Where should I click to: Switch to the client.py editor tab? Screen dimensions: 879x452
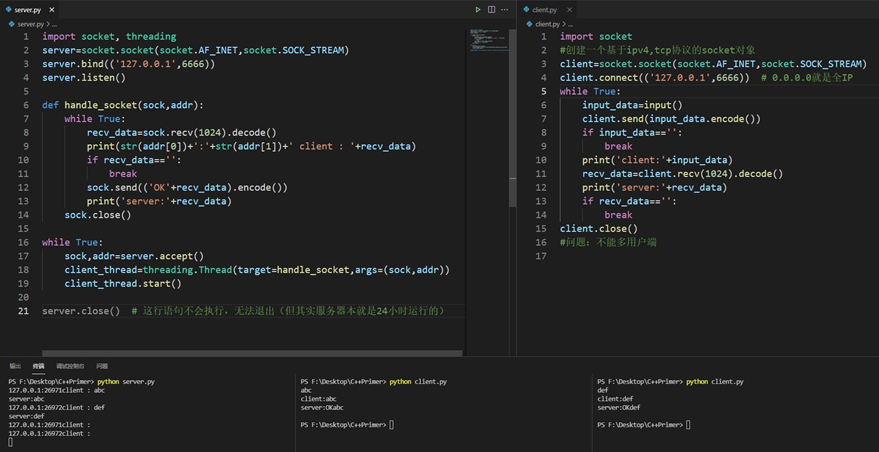[548, 10]
